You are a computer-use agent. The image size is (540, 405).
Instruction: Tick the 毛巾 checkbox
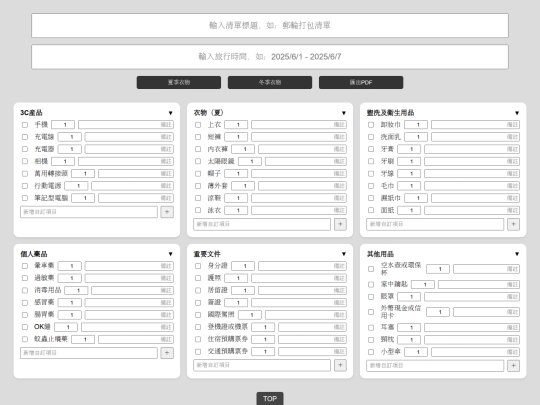click(x=371, y=186)
